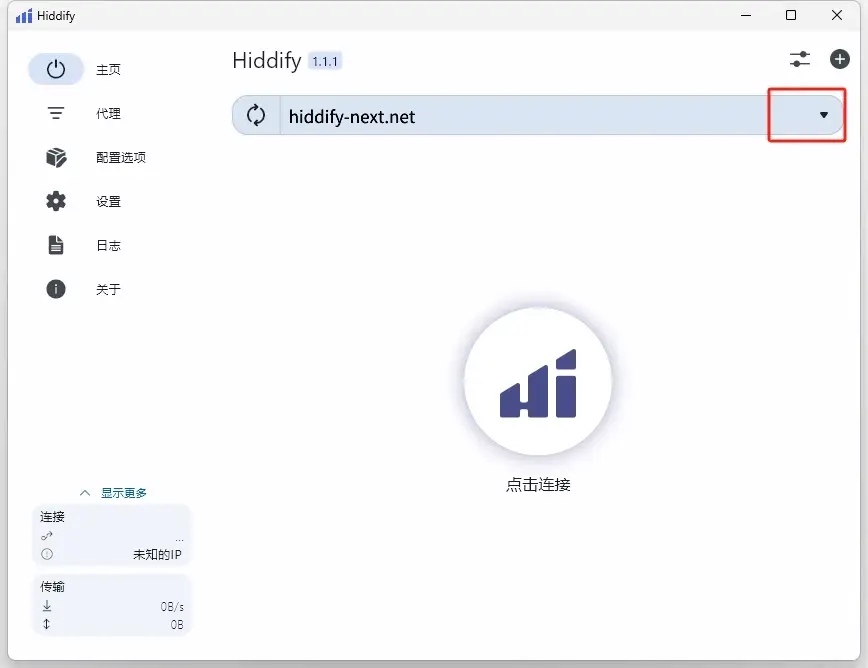Click the large Hiddify connect button
This screenshot has width=868, height=668.
click(x=538, y=382)
